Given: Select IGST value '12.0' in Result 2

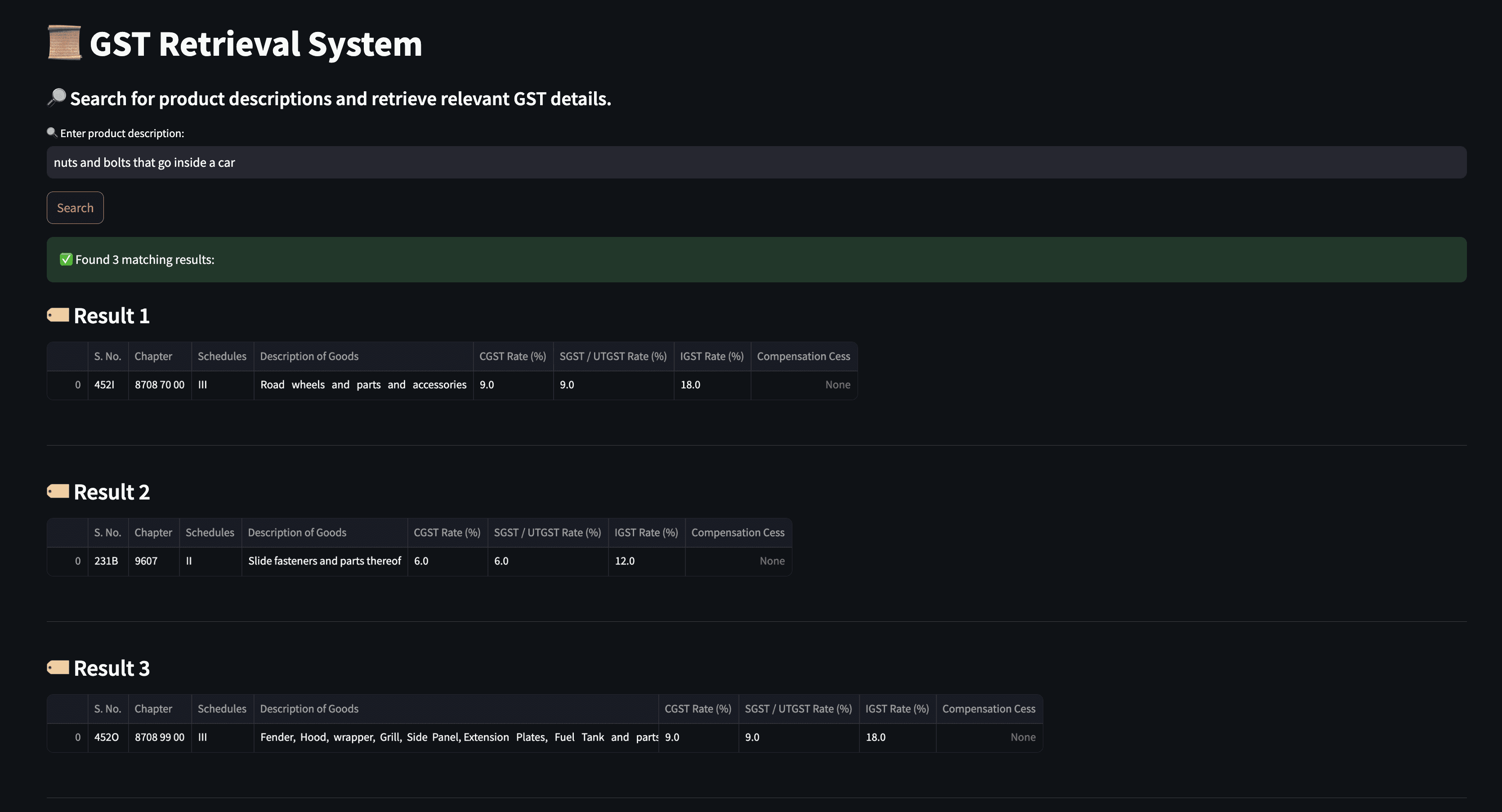Looking at the screenshot, I should pos(647,561).
